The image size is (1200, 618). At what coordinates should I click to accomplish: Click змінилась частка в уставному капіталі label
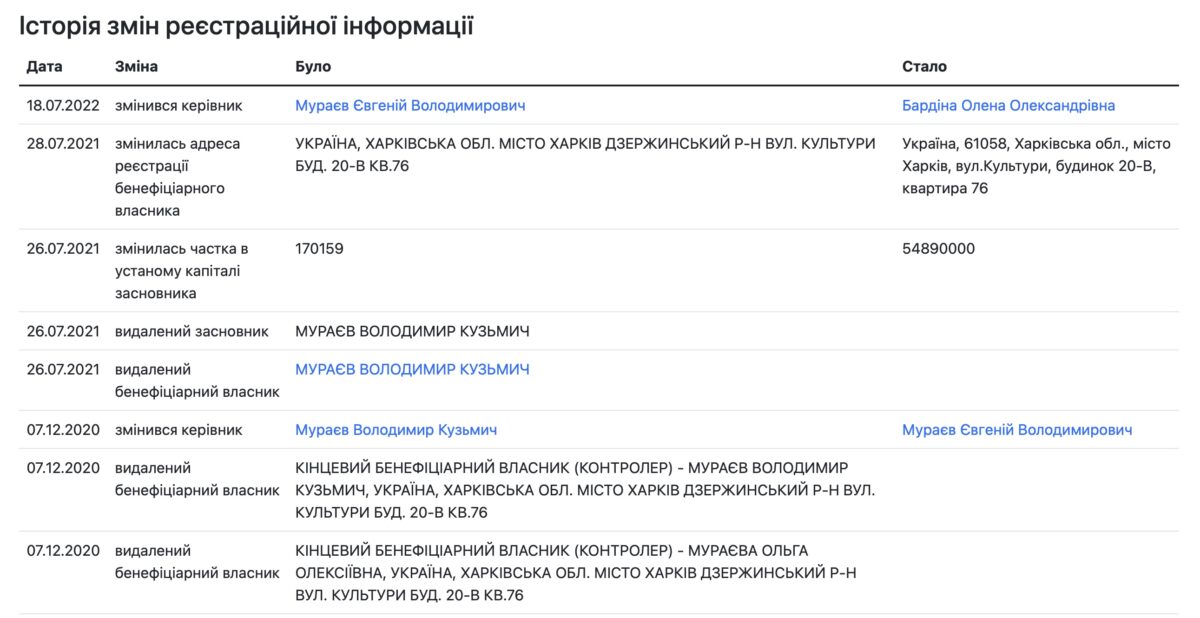[181, 271]
